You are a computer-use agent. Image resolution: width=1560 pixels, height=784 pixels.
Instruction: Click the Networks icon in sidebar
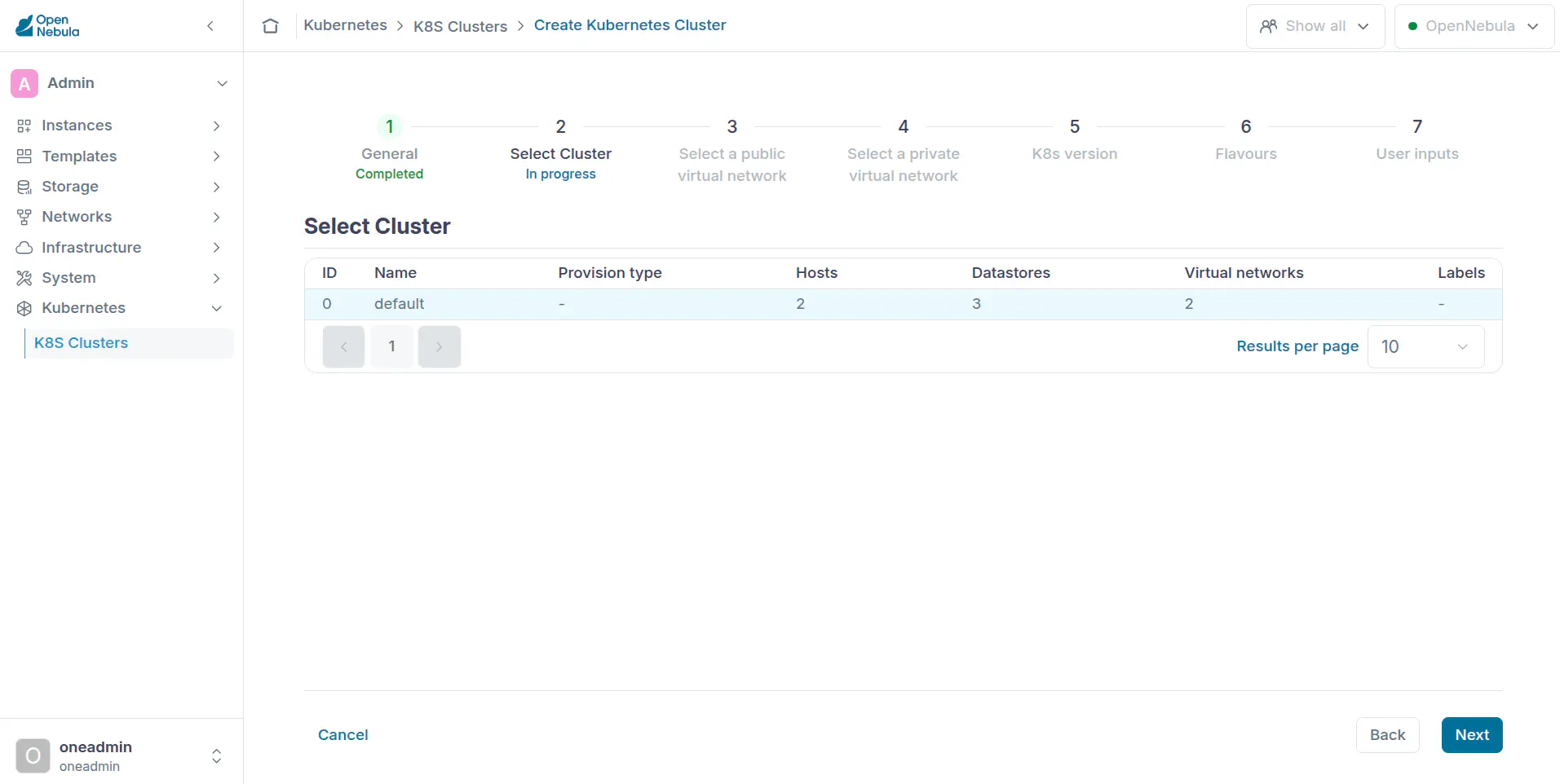(24, 217)
